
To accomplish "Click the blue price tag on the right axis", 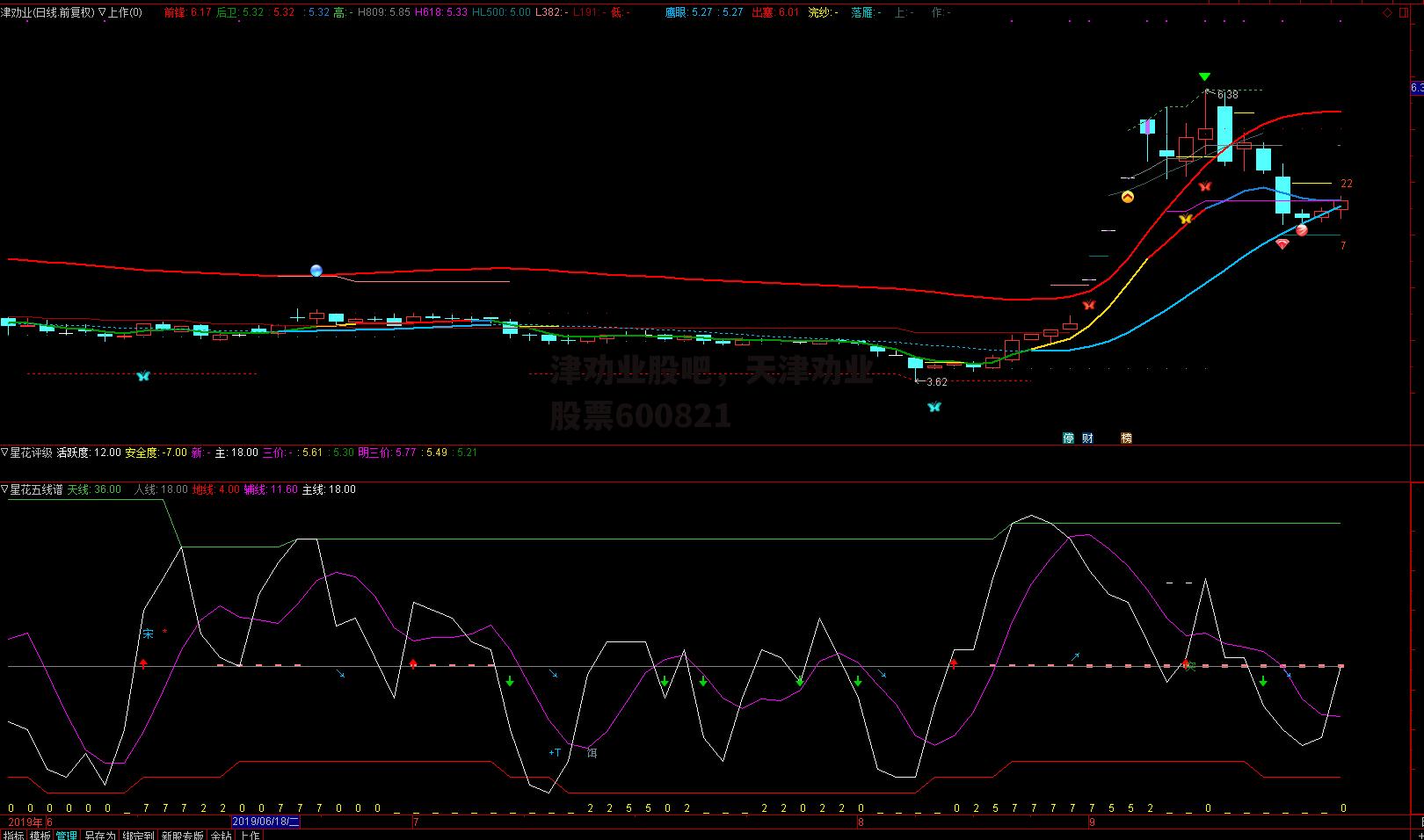I will 1417,88.
